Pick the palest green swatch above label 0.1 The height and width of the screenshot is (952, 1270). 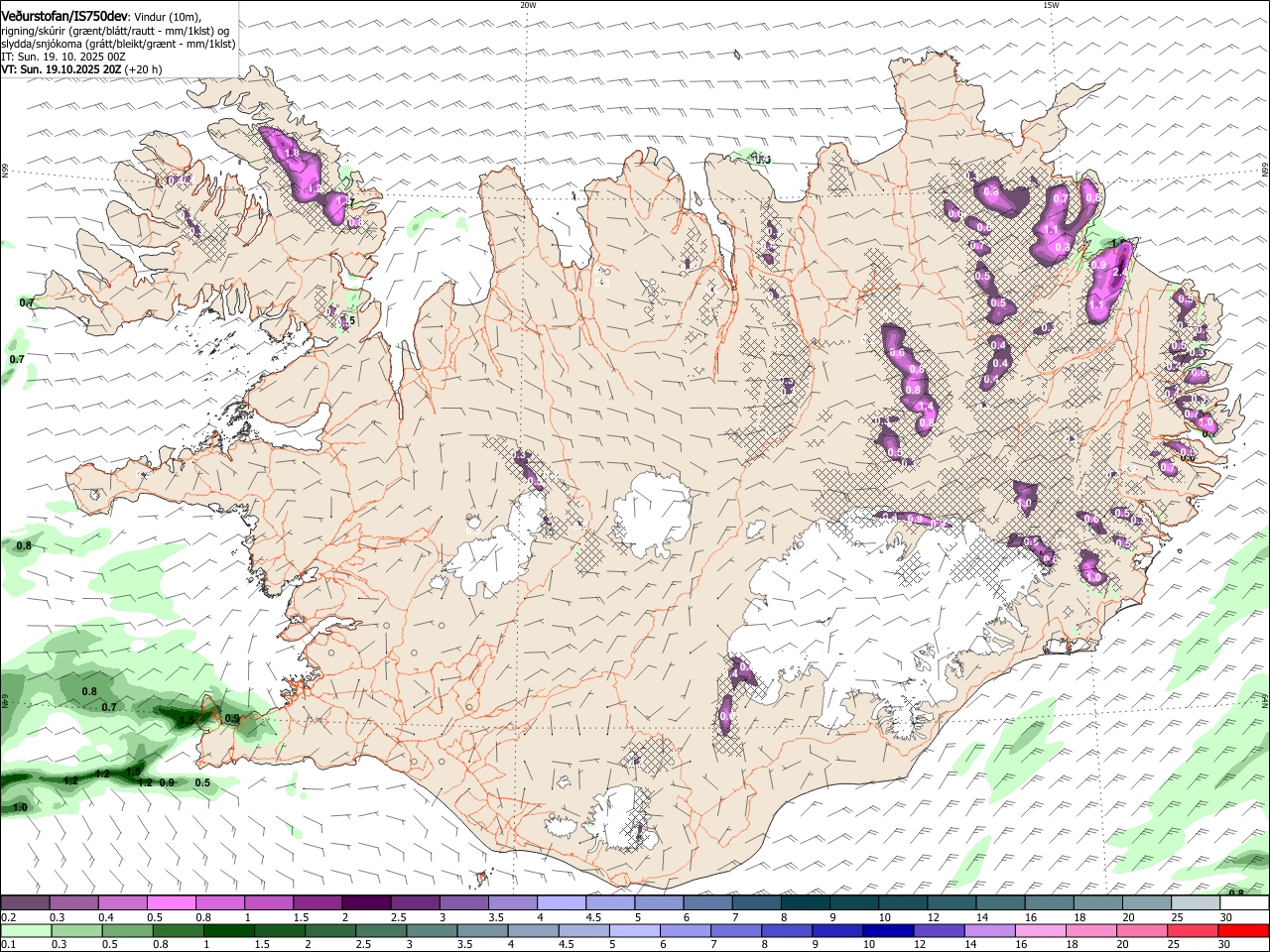[x=27, y=930]
